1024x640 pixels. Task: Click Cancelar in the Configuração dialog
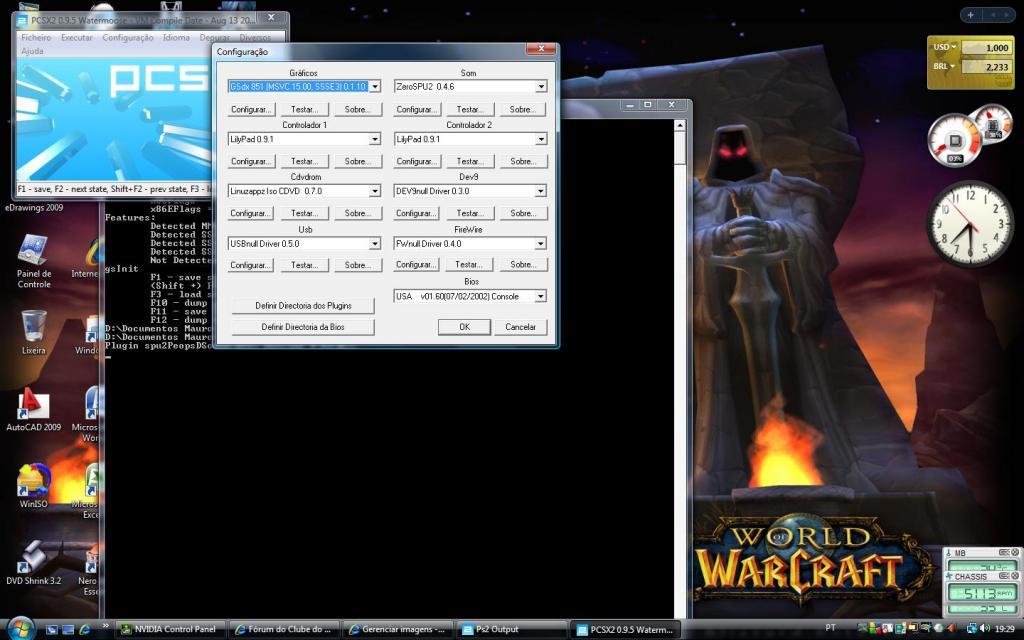[x=520, y=327]
